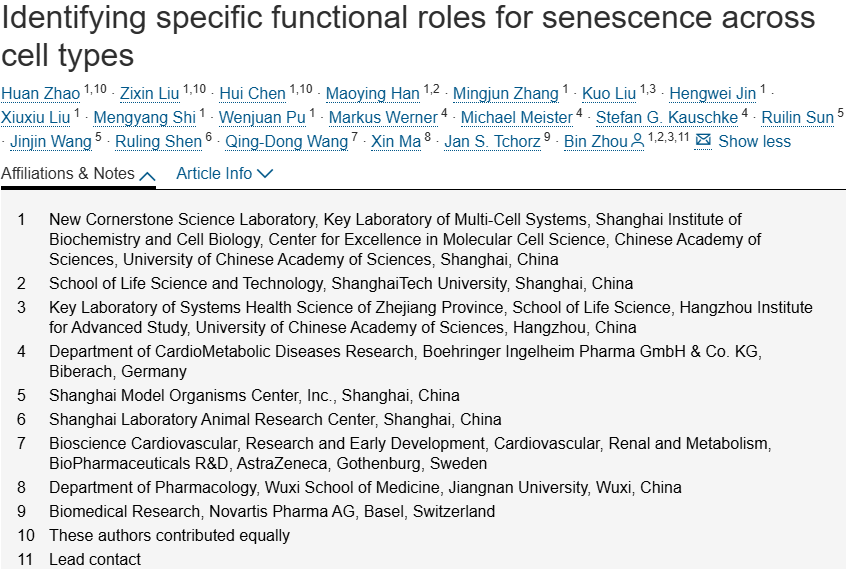Open the Article Info tab
846x569 pixels.
(224, 174)
